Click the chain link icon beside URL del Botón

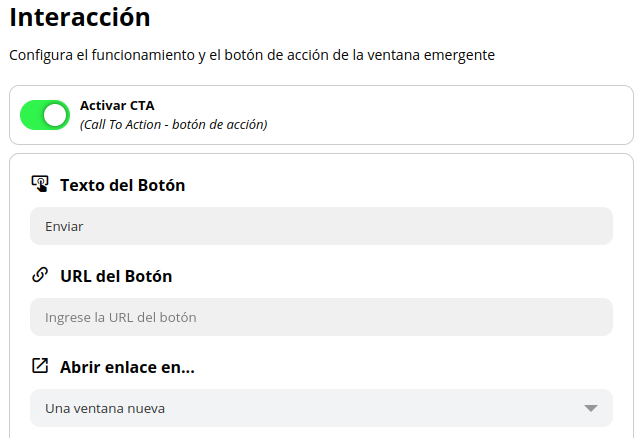click(40, 275)
